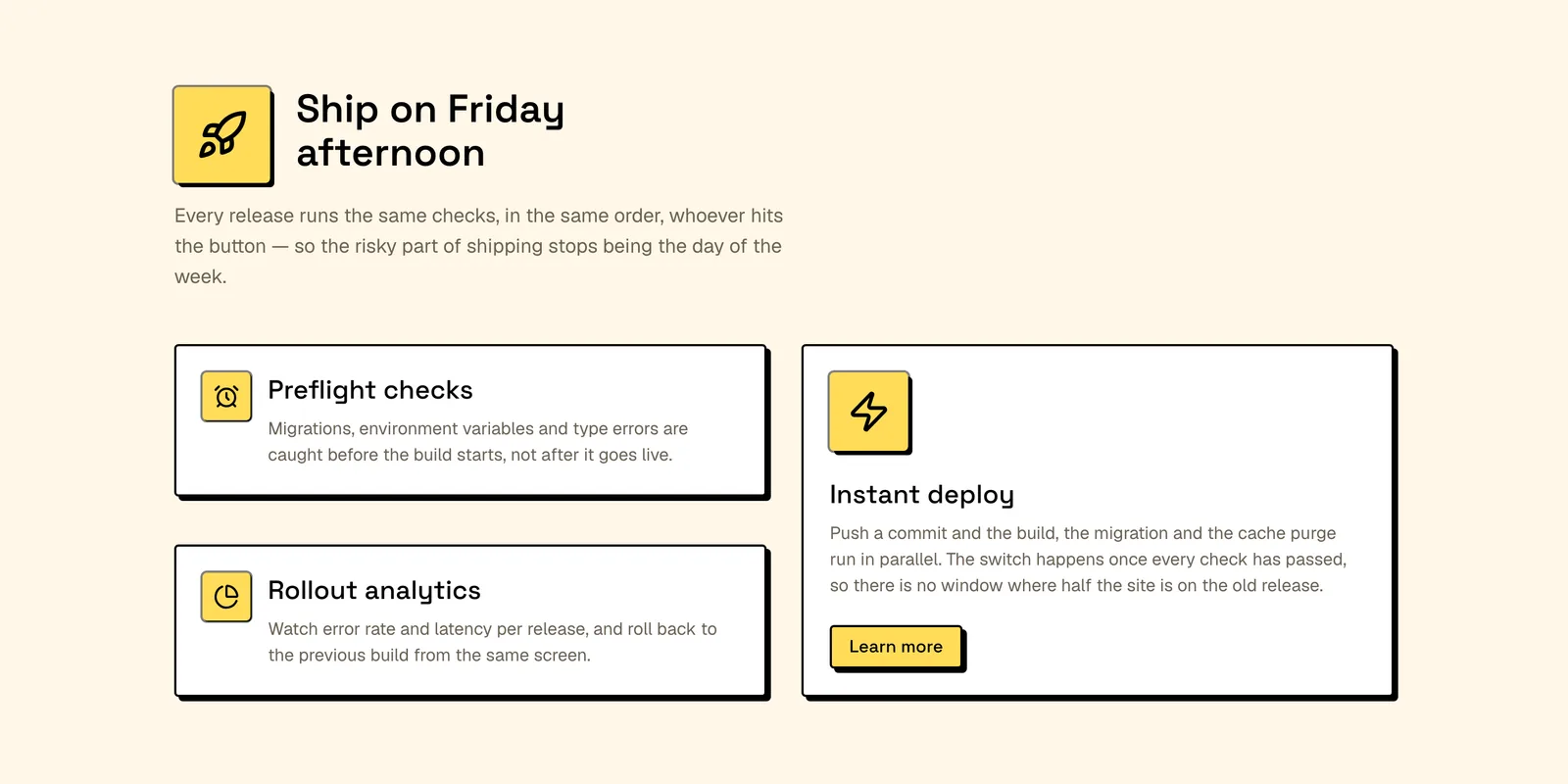Click the text "caught before the build starts"
Screen dimensions: 1568x784
click(385, 455)
